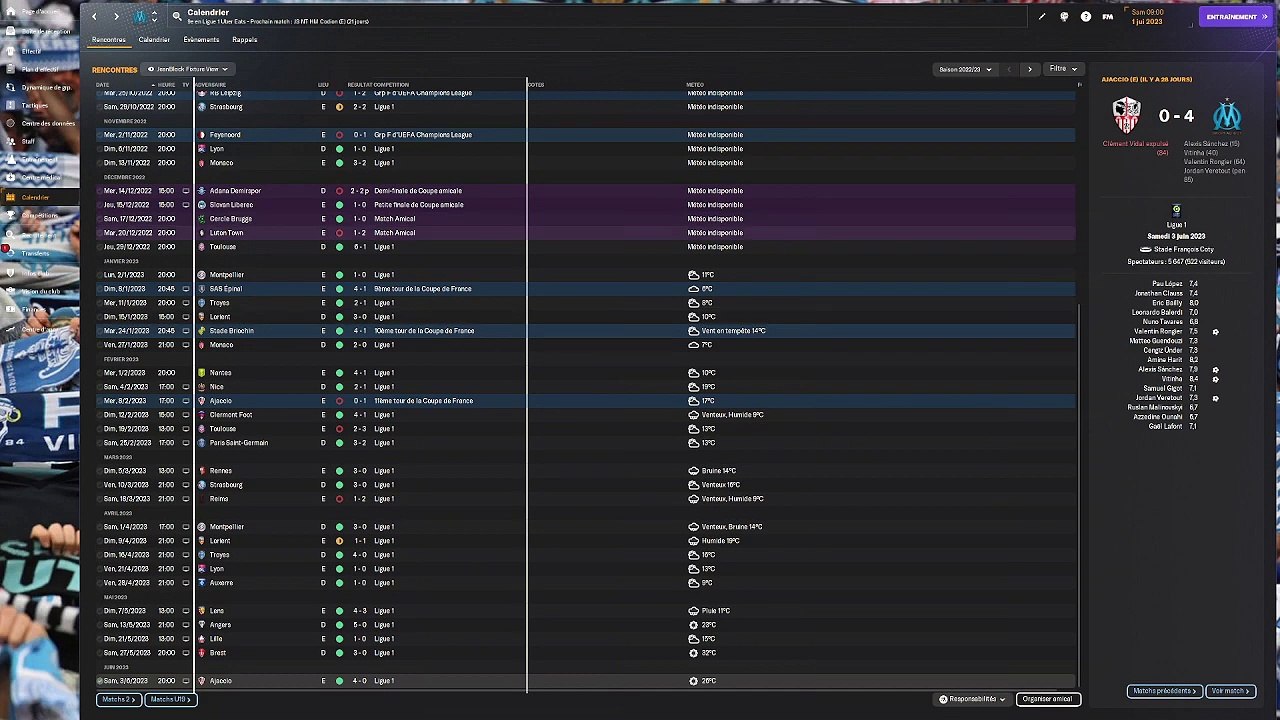Expand the Matchs U19 dropdown

170,699
